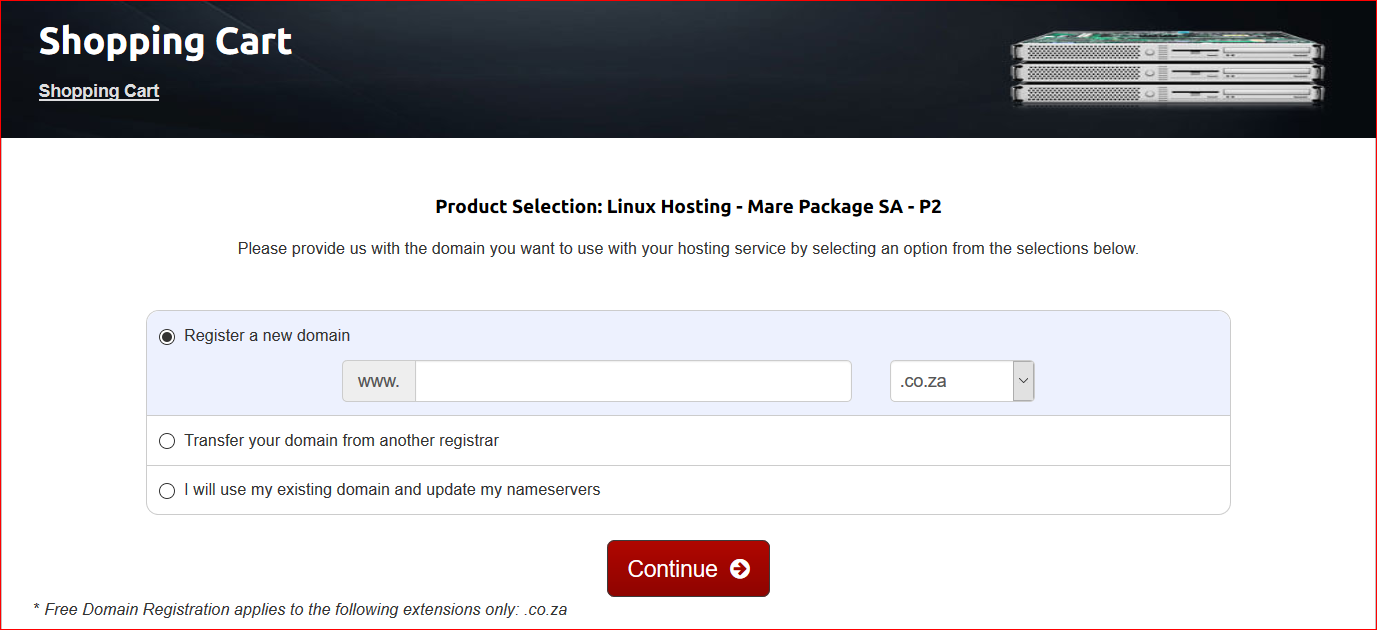The height and width of the screenshot is (630, 1377).
Task: Click empty space in the transfer domain row
Action: tap(850, 441)
